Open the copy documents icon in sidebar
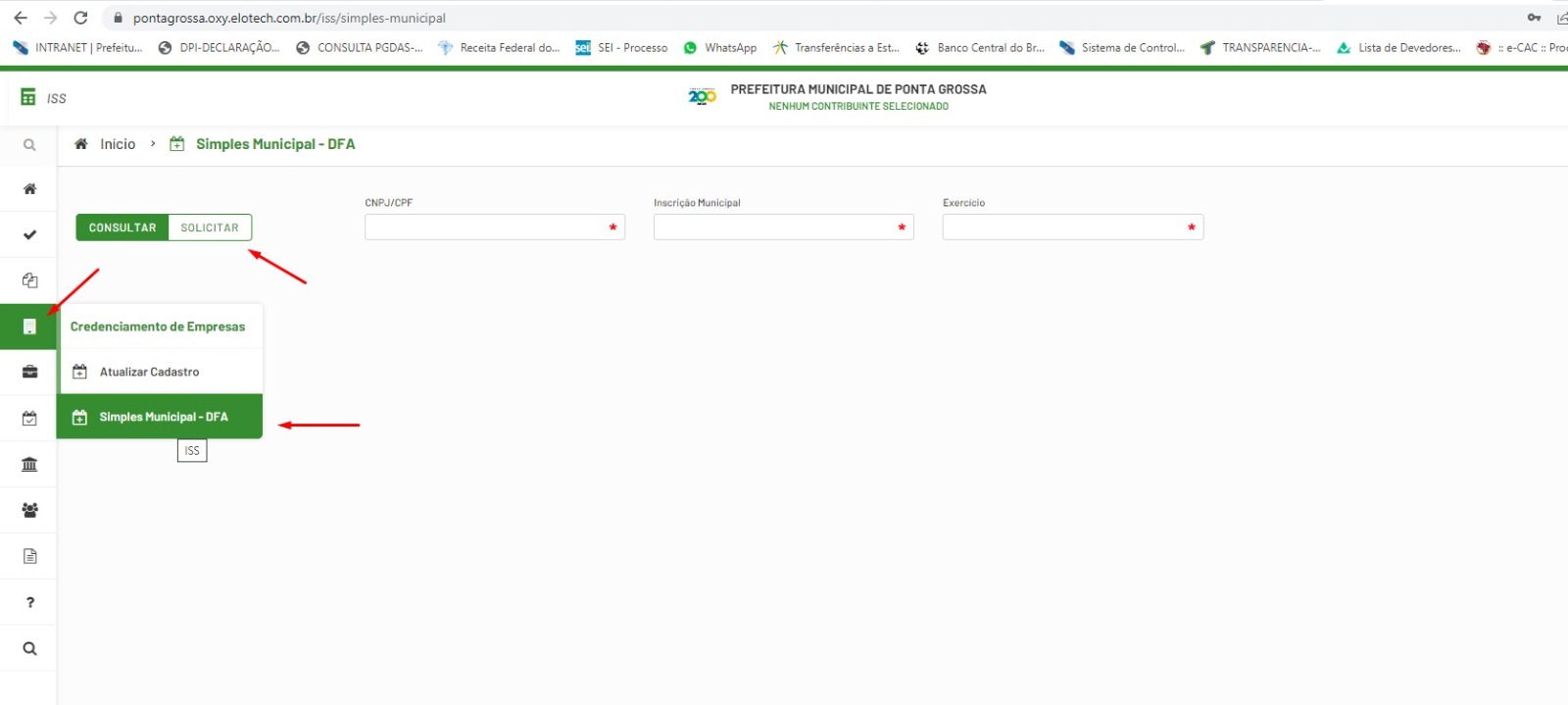This screenshot has width=1568, height=705. pyautogui.click(x=29, y=280)
